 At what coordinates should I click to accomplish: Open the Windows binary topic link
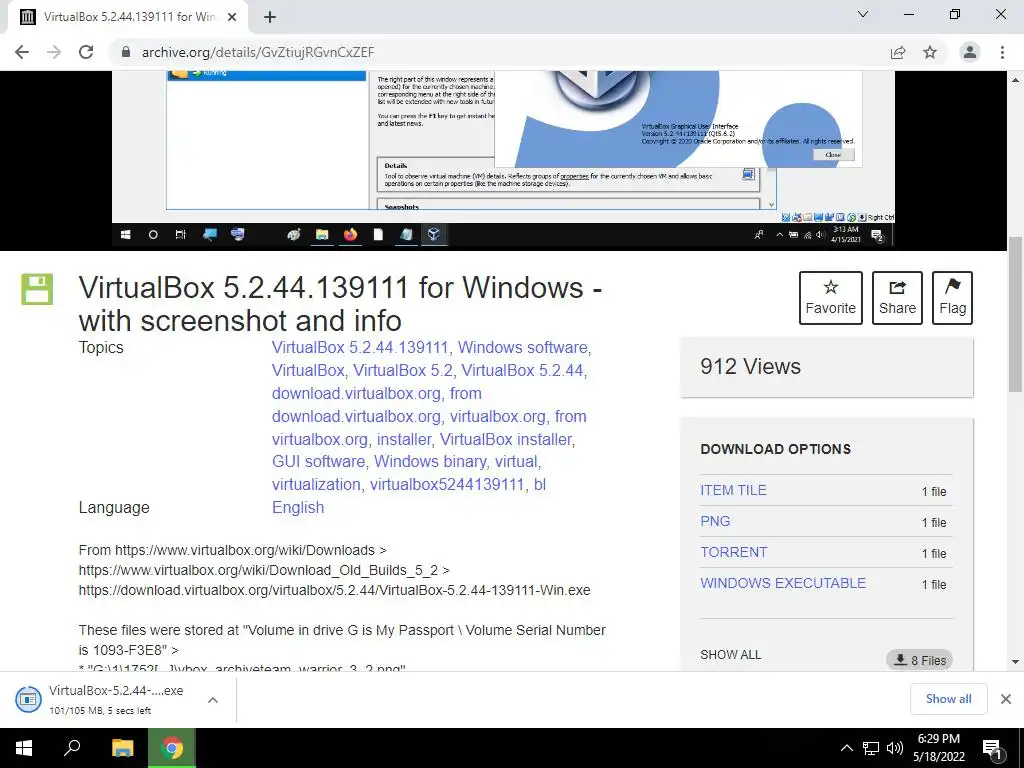click(x=430, y=462)
